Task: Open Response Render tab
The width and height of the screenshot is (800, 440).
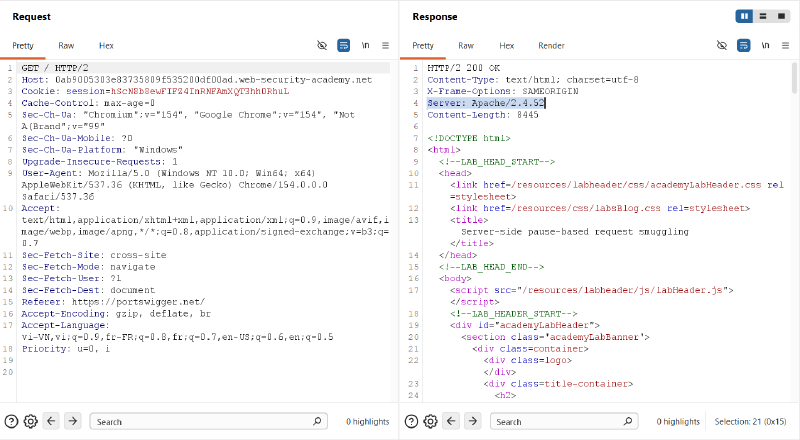Action: [x=552, y=45]
